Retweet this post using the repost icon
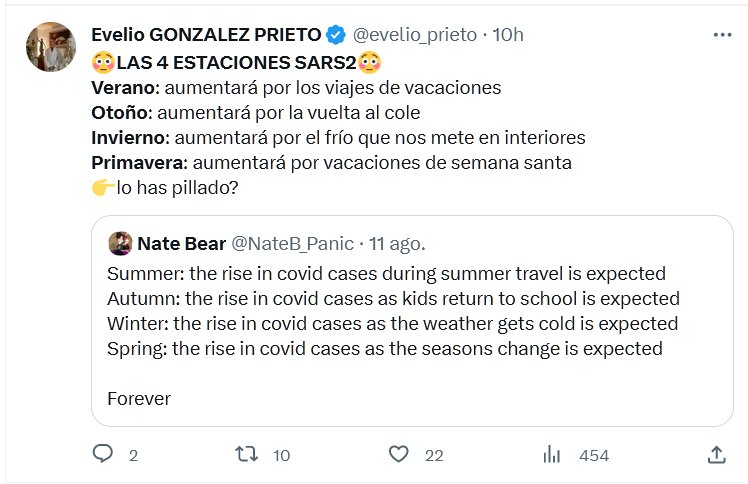Screen dimensions: 748x484 click(246, 455)
